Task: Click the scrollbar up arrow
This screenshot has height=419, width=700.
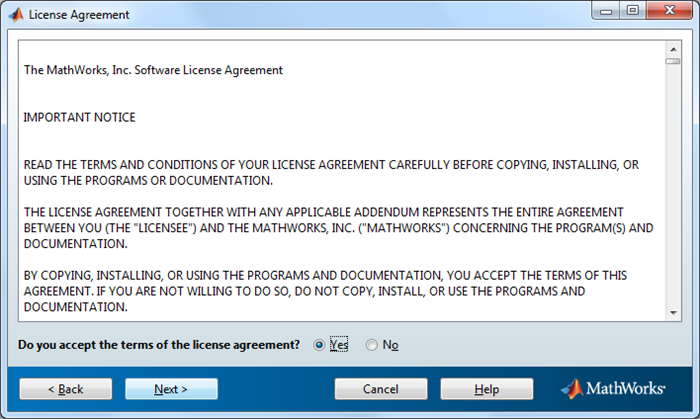Action: 673,45
